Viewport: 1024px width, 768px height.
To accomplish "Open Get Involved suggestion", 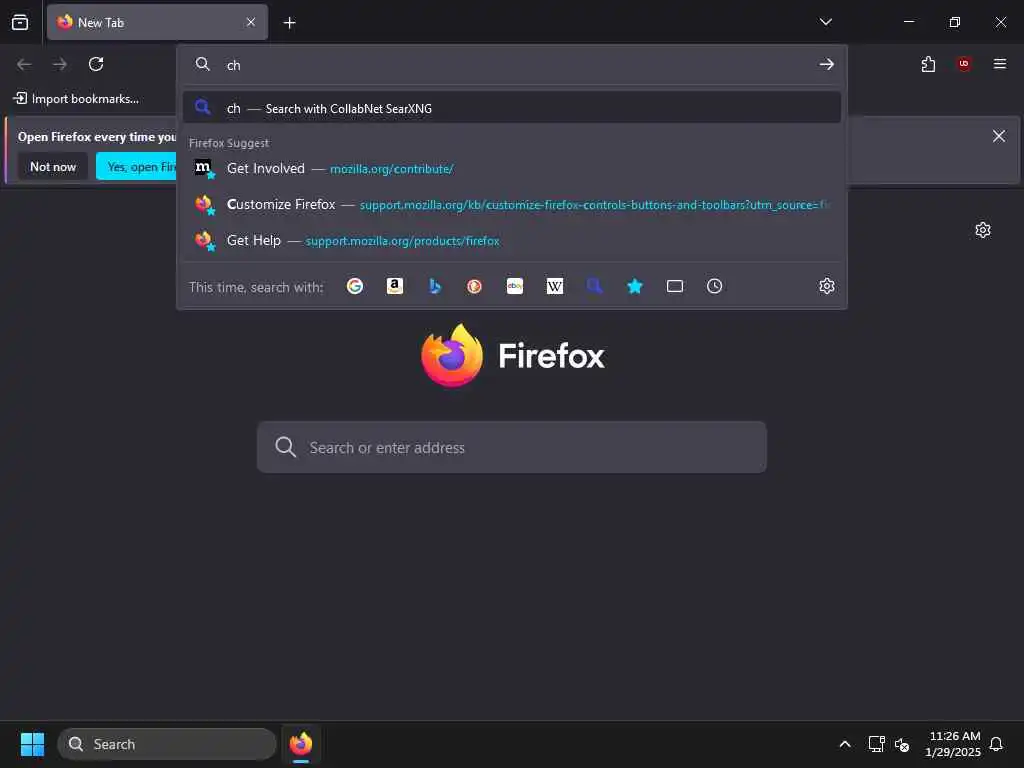I will [511, 168].
